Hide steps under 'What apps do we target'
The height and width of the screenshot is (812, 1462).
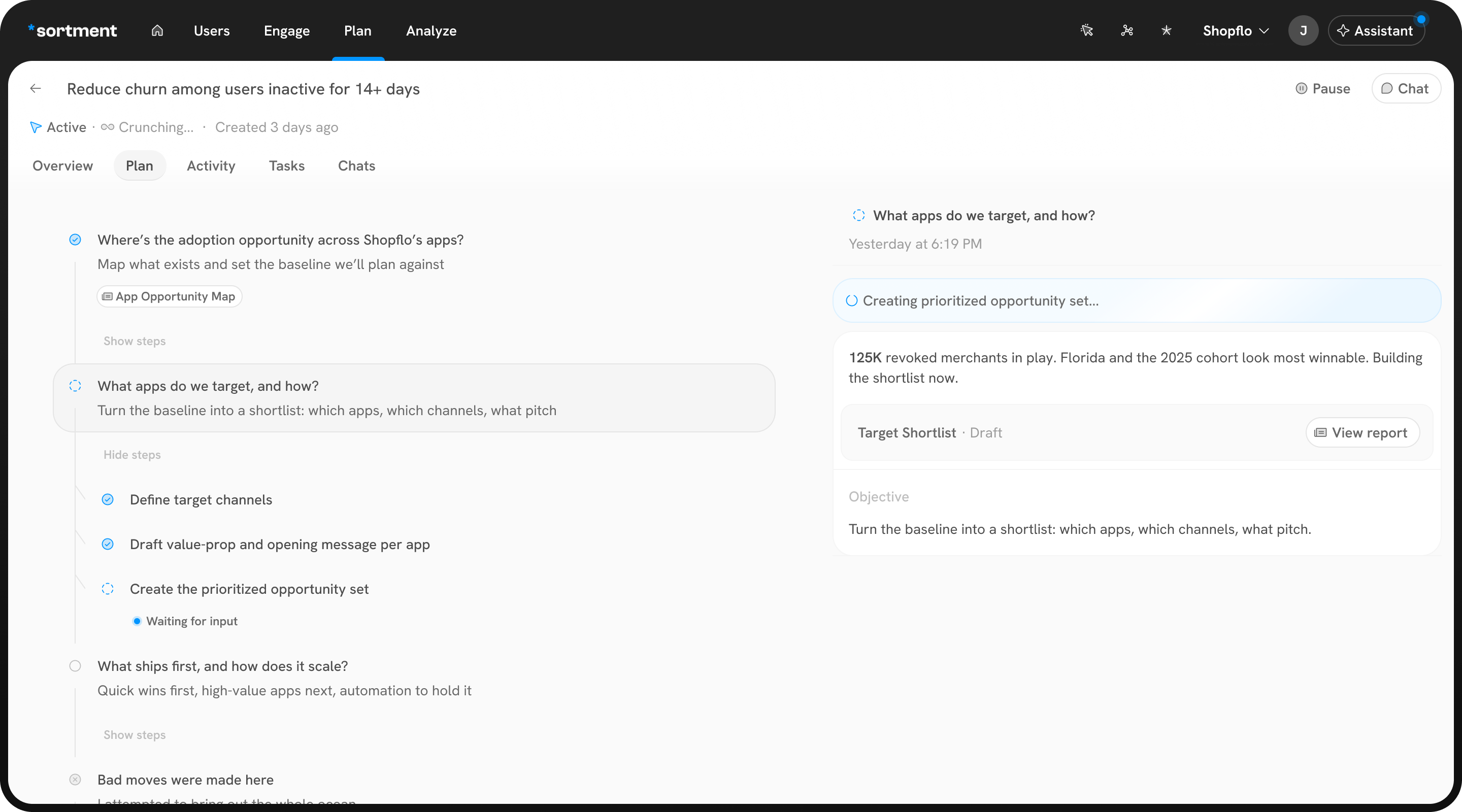tap(132, 455)
